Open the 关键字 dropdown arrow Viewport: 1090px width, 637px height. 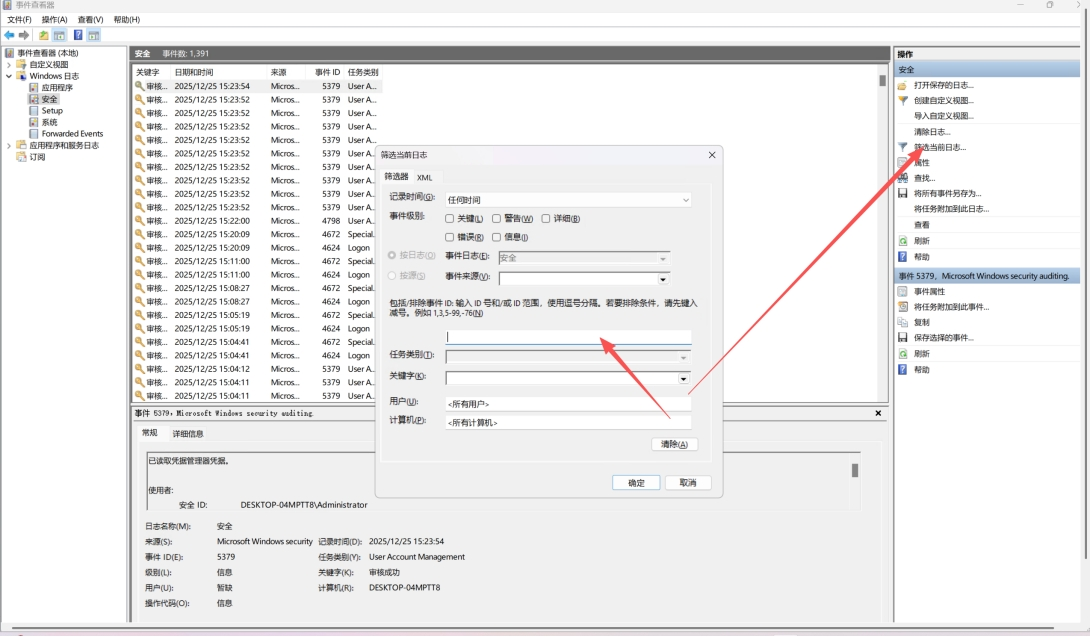[684, 379]
